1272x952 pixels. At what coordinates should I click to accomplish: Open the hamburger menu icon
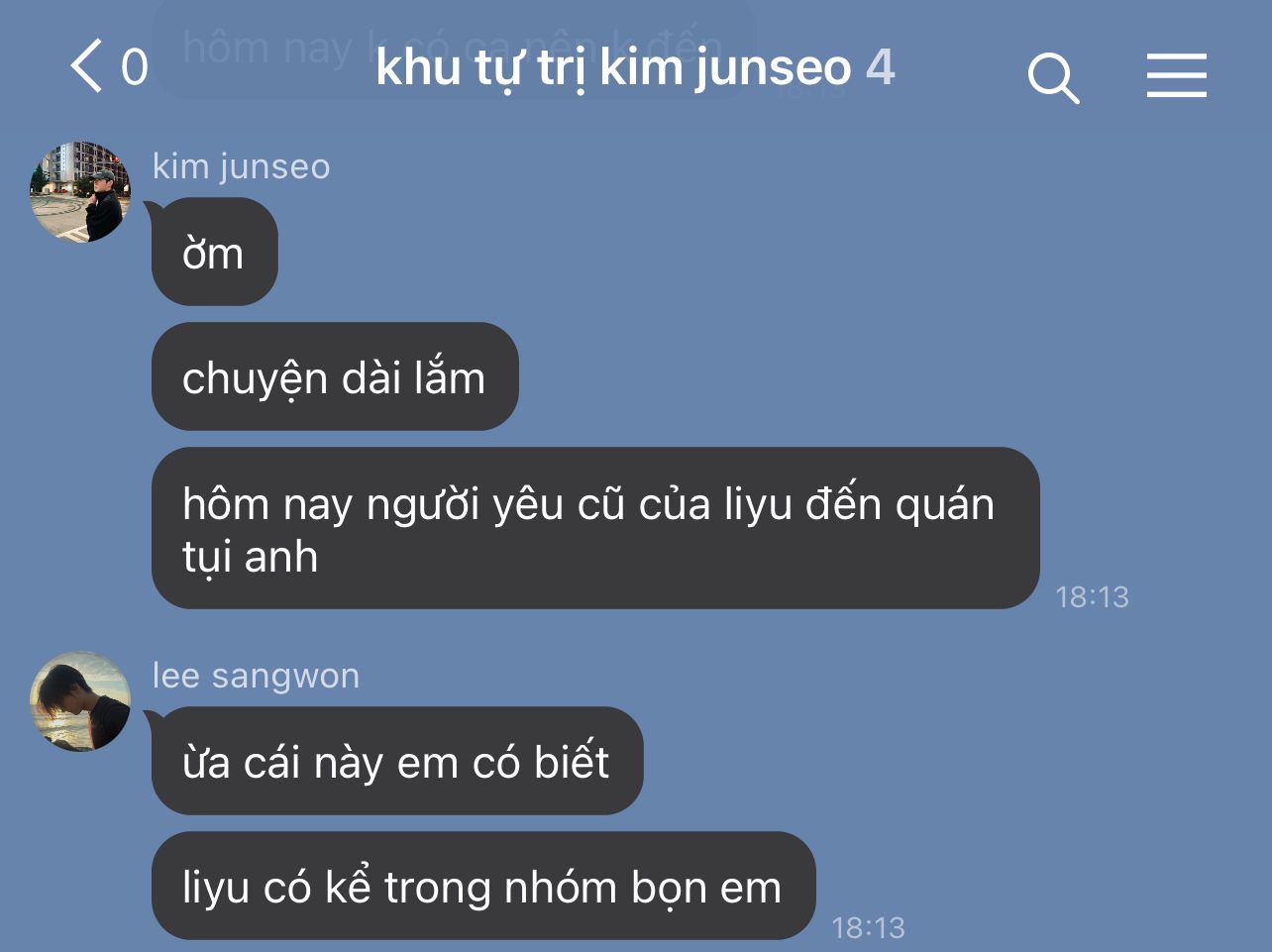1177,75
